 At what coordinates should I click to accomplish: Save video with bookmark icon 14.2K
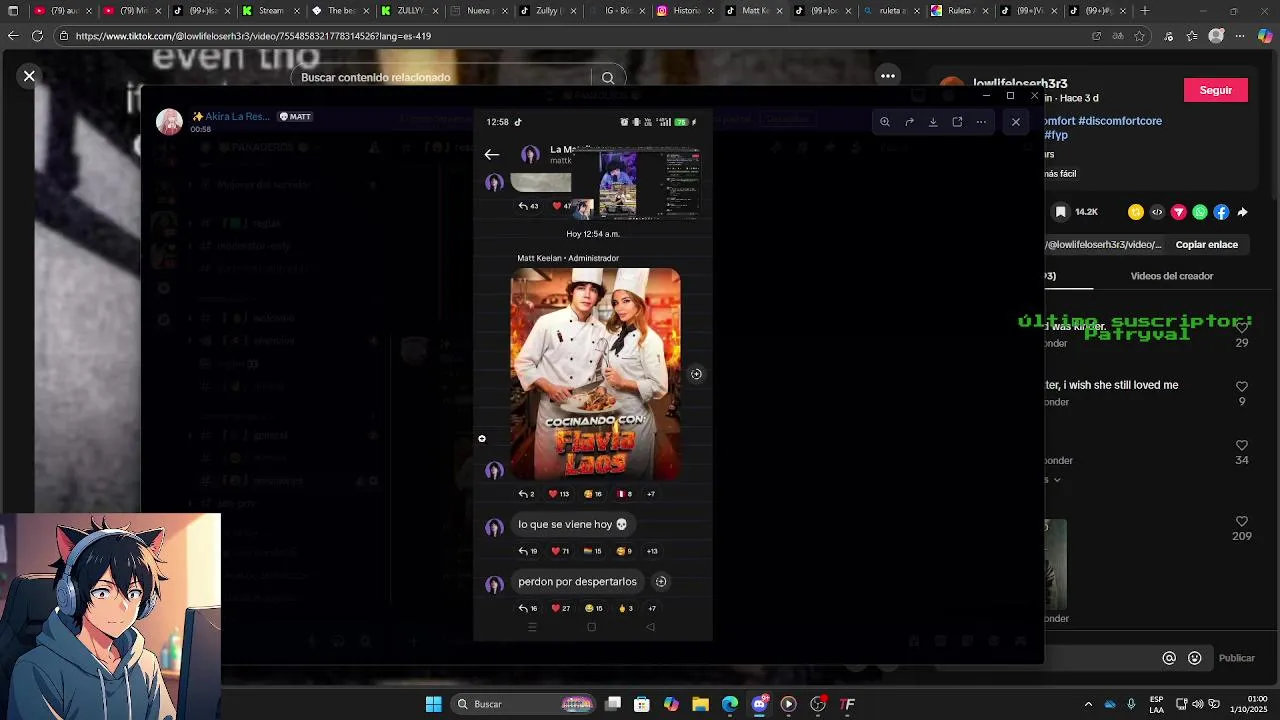[1061, 212]
